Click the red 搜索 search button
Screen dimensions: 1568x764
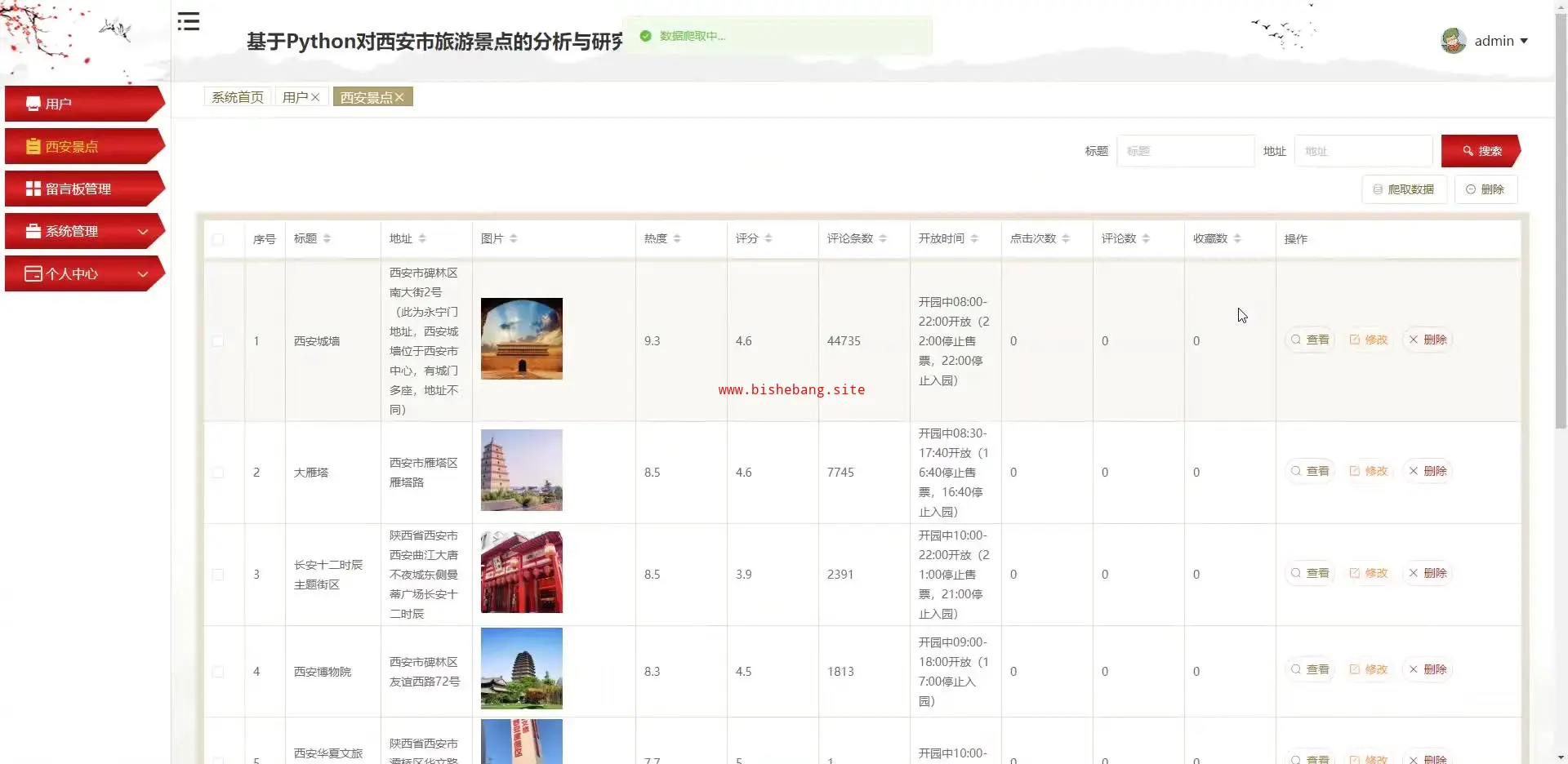[1481, 151]
